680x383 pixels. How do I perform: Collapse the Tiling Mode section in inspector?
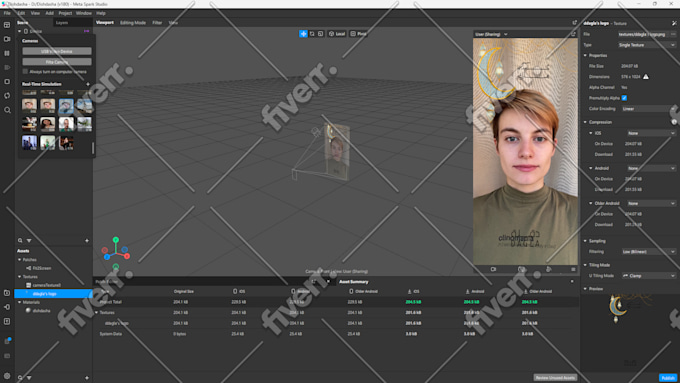585,265
